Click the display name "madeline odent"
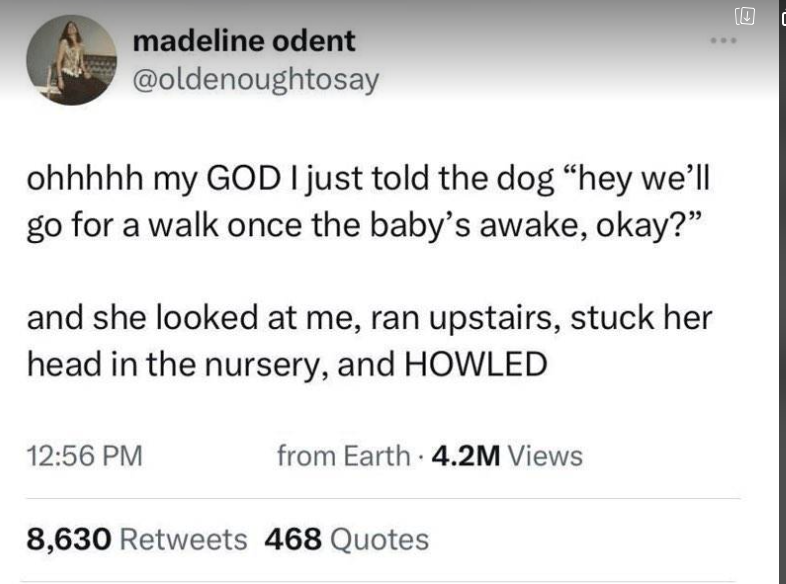 [243, 41]
